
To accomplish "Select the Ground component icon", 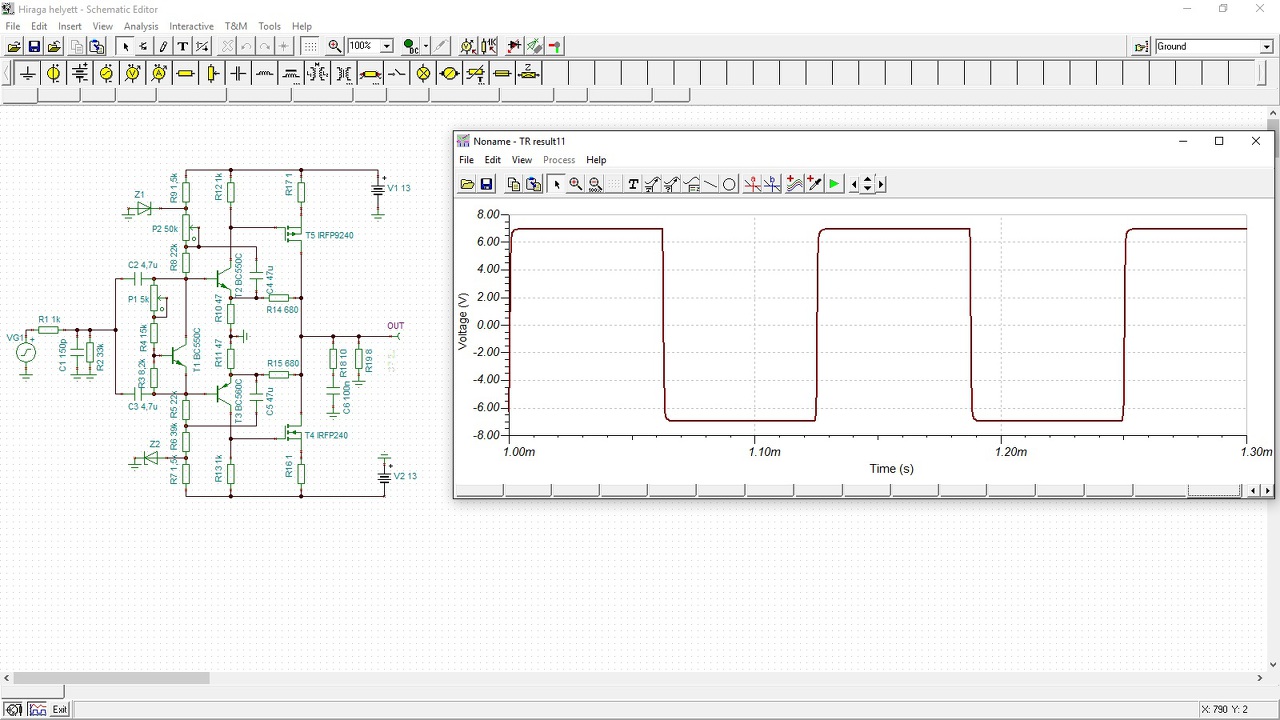I will pos(27,73).
